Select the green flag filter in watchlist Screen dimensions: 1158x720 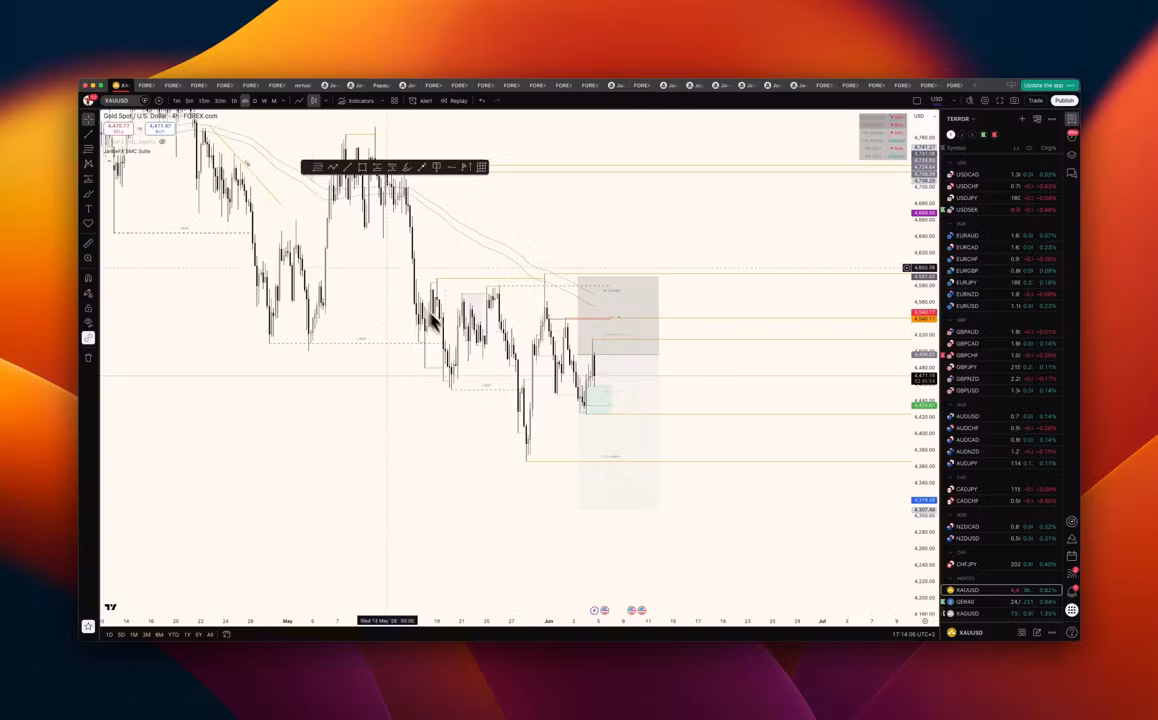click(983, 134)
